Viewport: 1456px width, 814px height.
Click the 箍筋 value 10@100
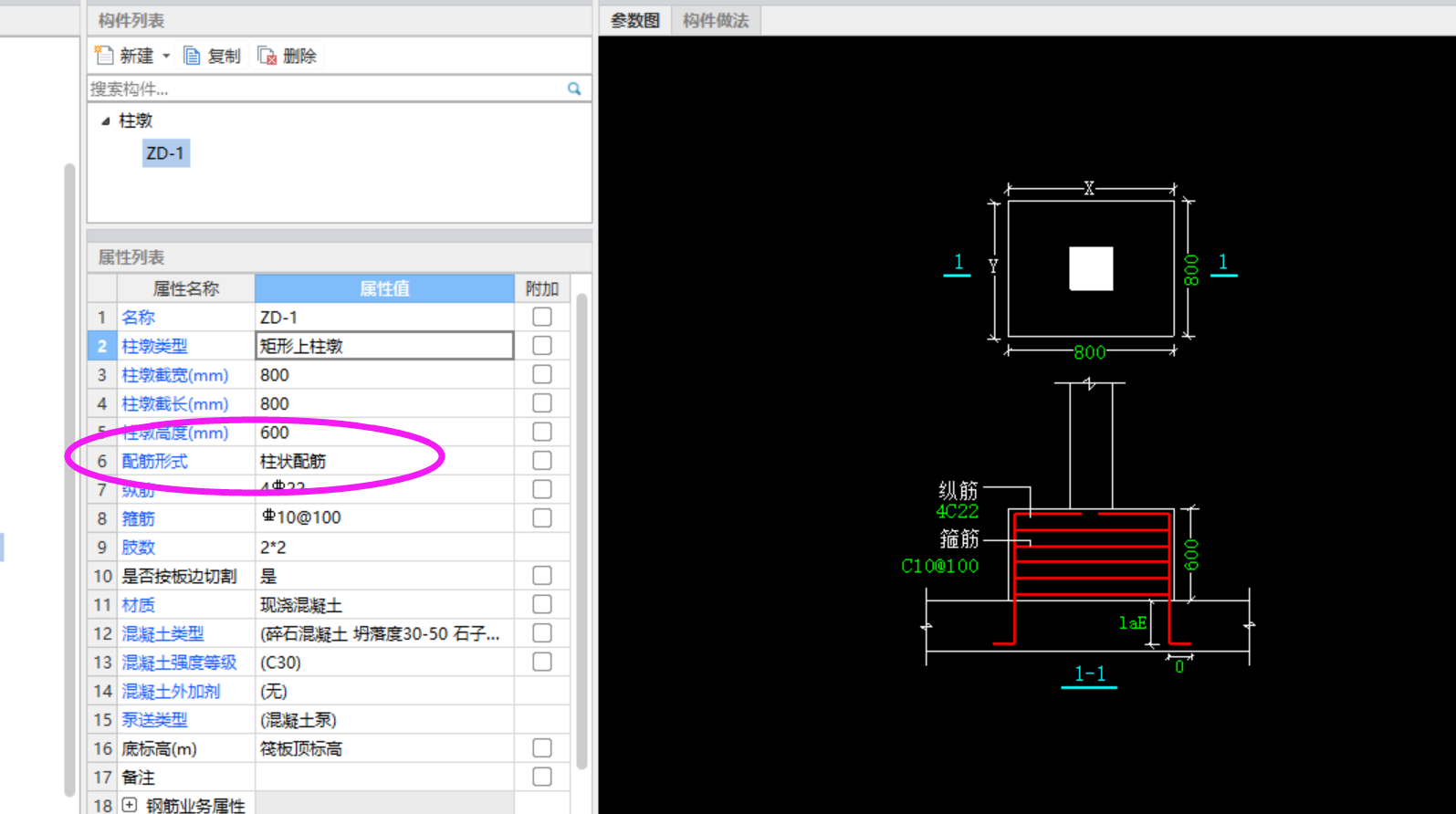[x=384, y=518]
